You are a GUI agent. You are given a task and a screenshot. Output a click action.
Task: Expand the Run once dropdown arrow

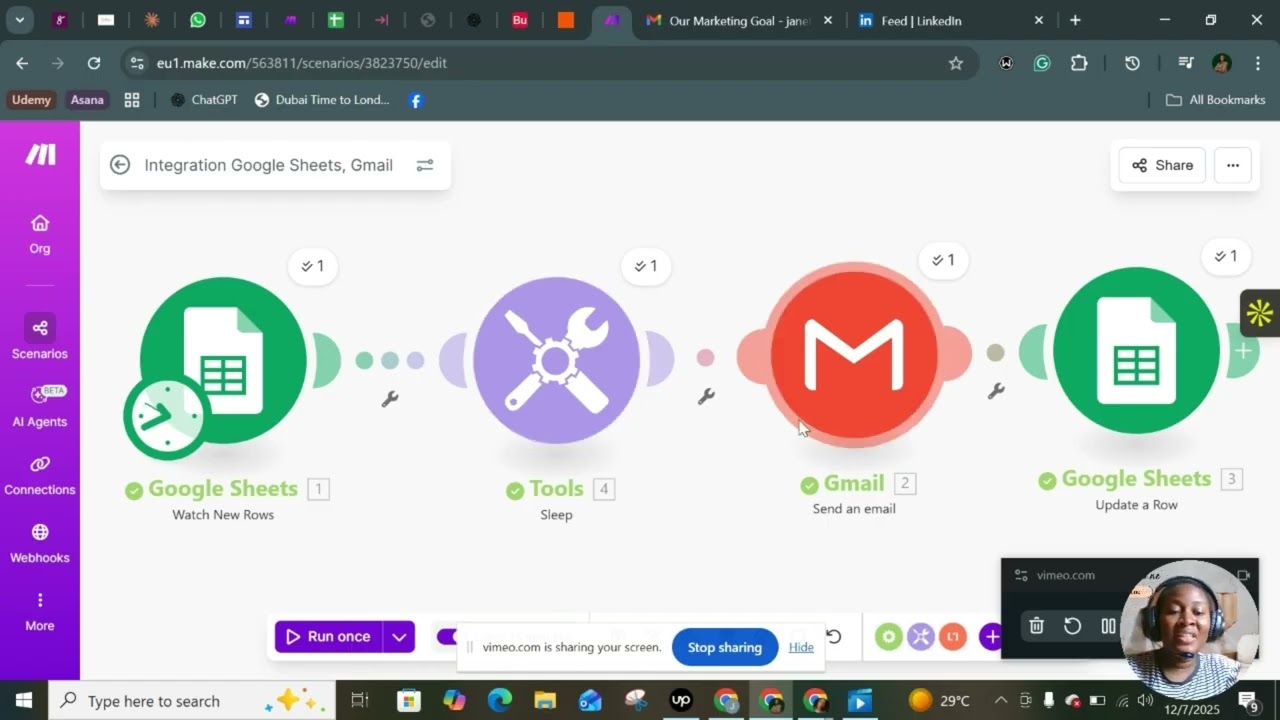tap(399, 636)
